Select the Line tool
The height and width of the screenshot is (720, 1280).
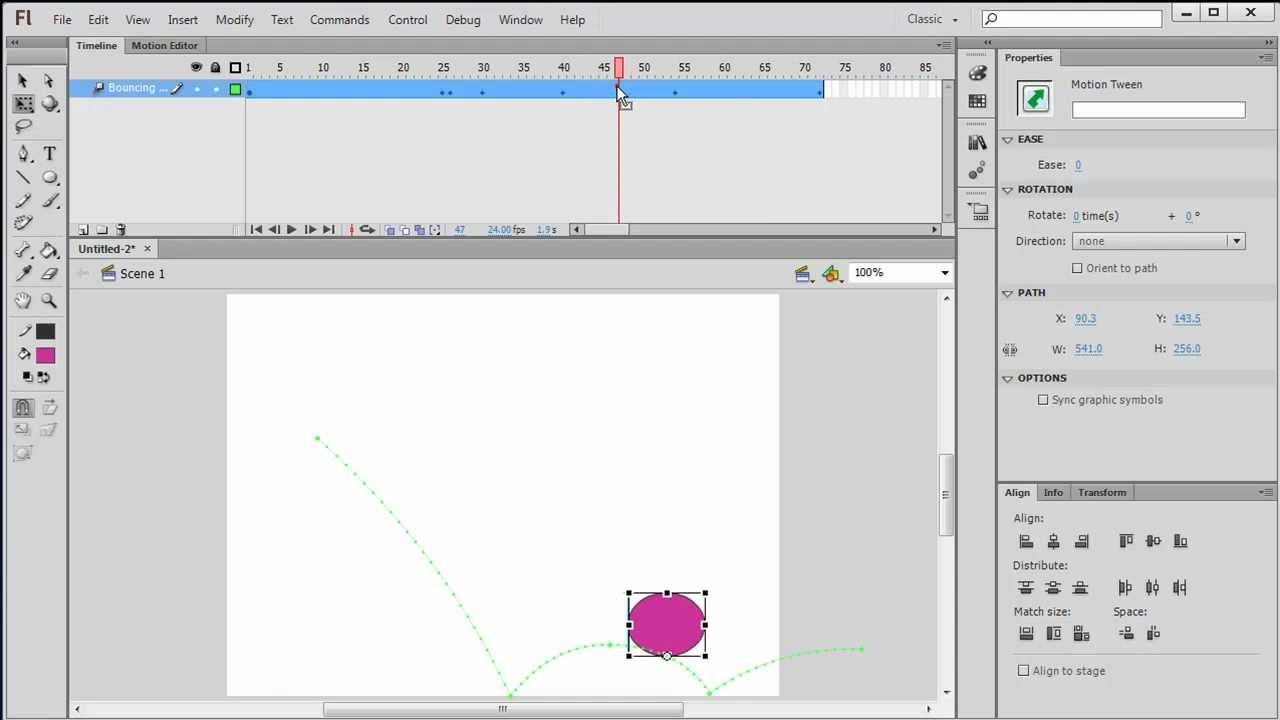pyautogui.click(x=23, y=178)
